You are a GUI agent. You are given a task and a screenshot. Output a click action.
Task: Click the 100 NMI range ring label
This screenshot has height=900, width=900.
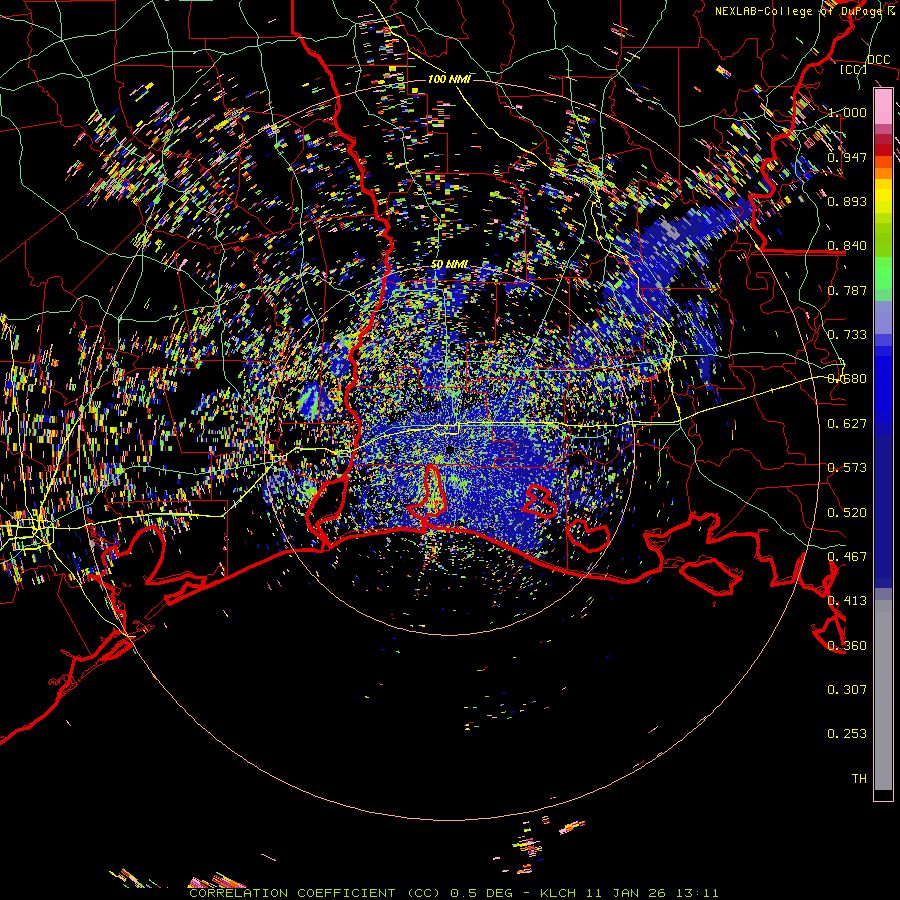tap(449, 79)
